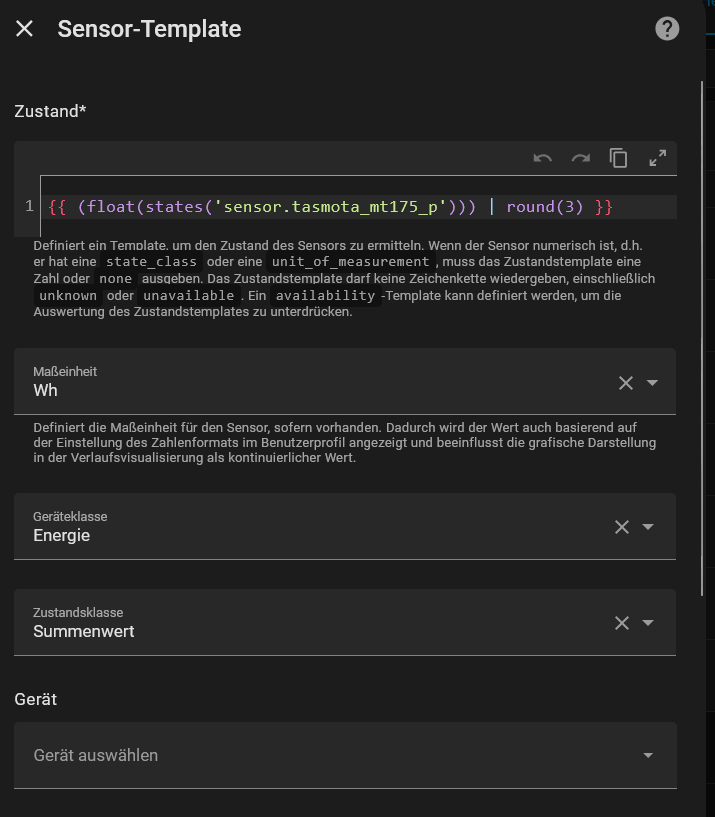The image size is (715, 817).
Task: Open the Zustandsklasse dropdown arrow
Action: point(648,623)
